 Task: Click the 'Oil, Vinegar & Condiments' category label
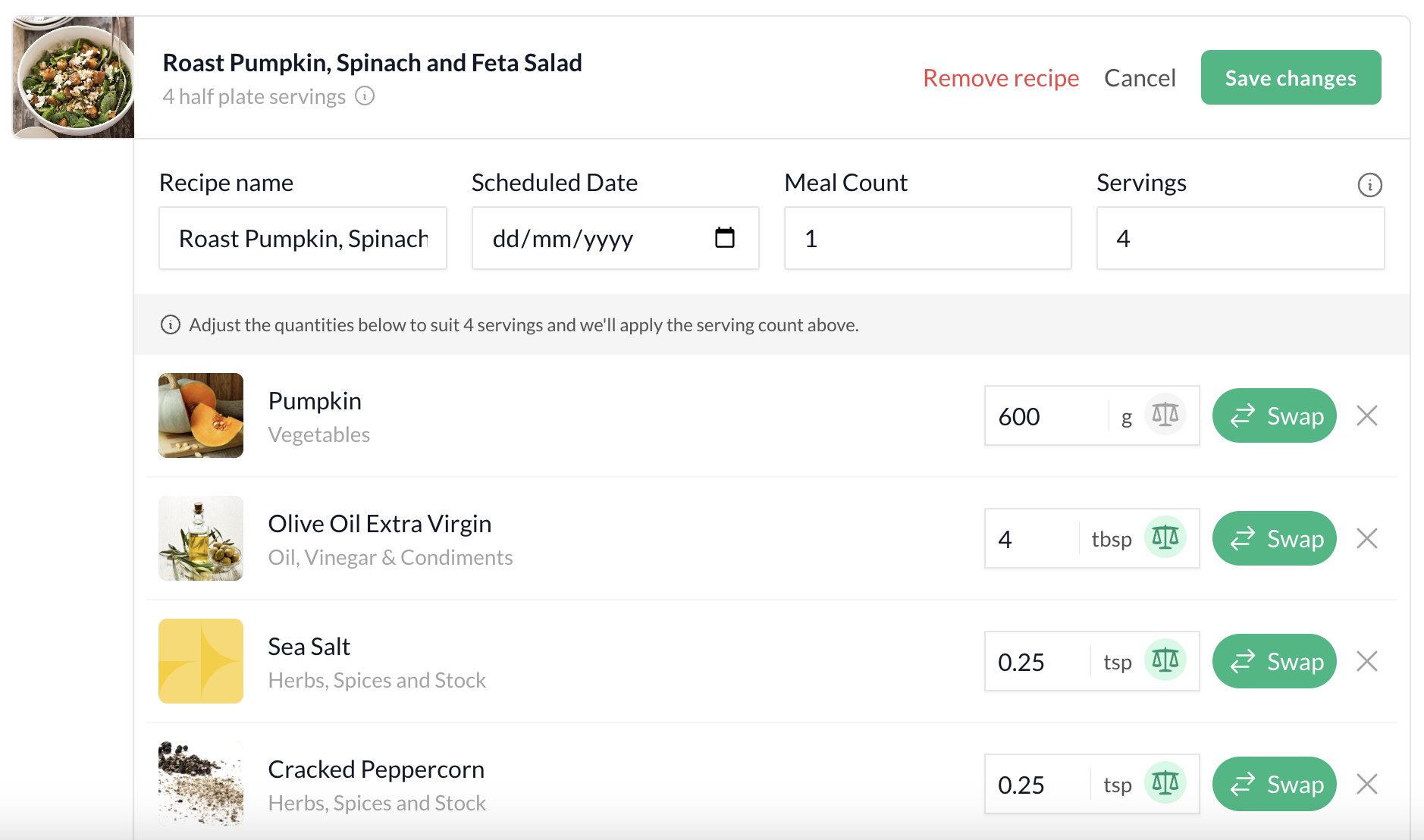[391, 557]
